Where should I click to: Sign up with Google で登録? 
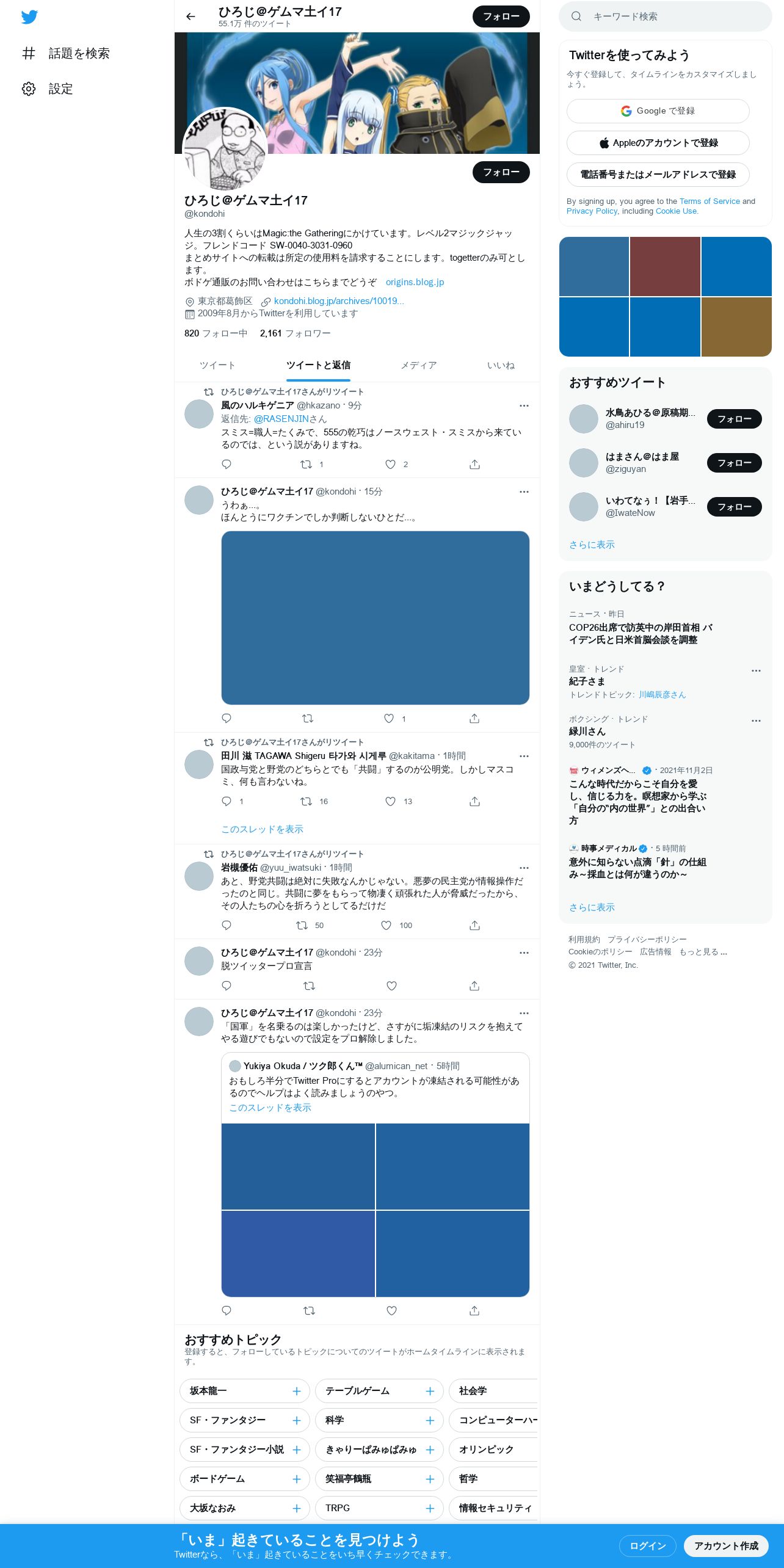pos(658,111)
